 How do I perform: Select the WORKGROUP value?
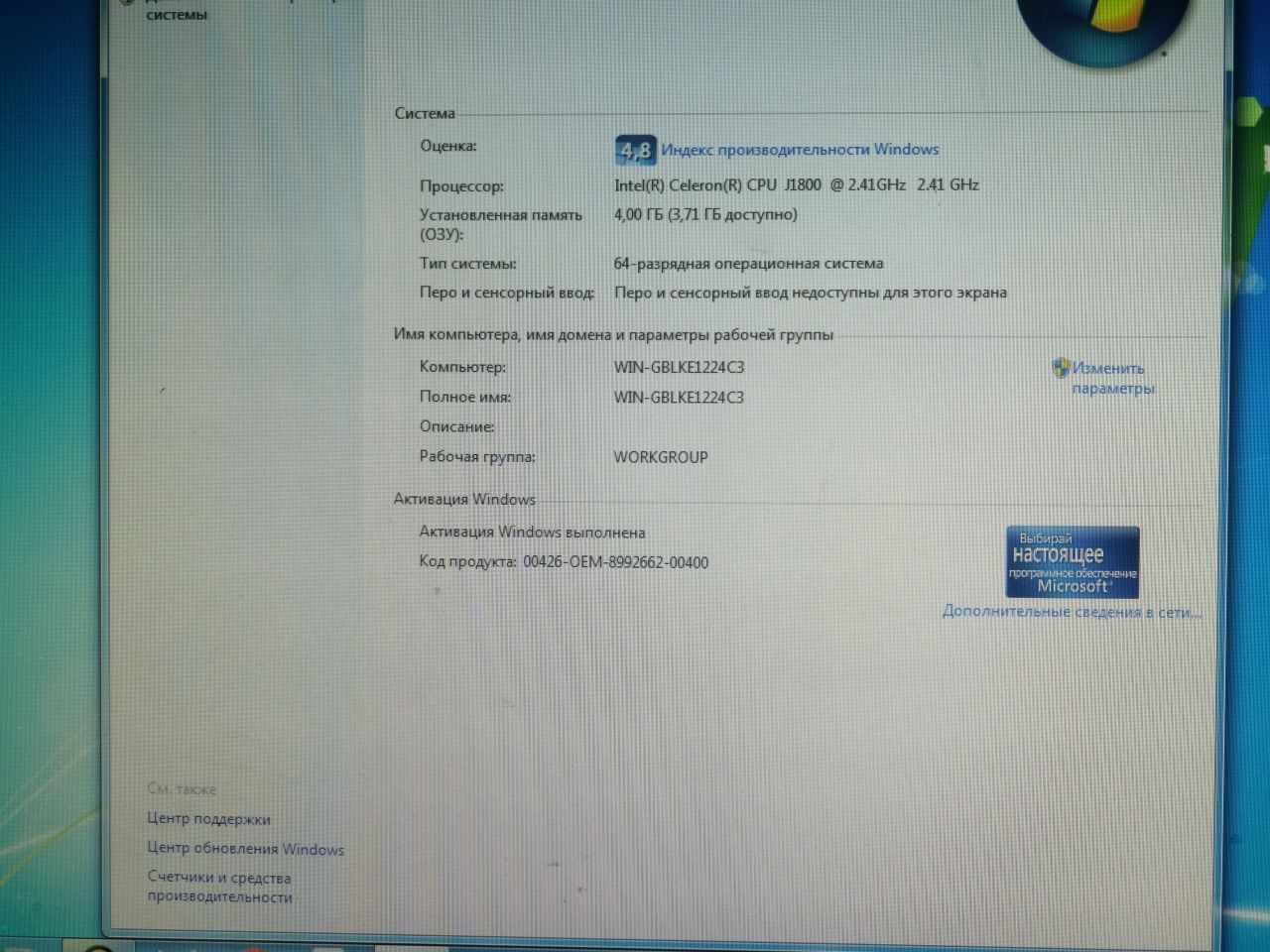tap(661, 457)
